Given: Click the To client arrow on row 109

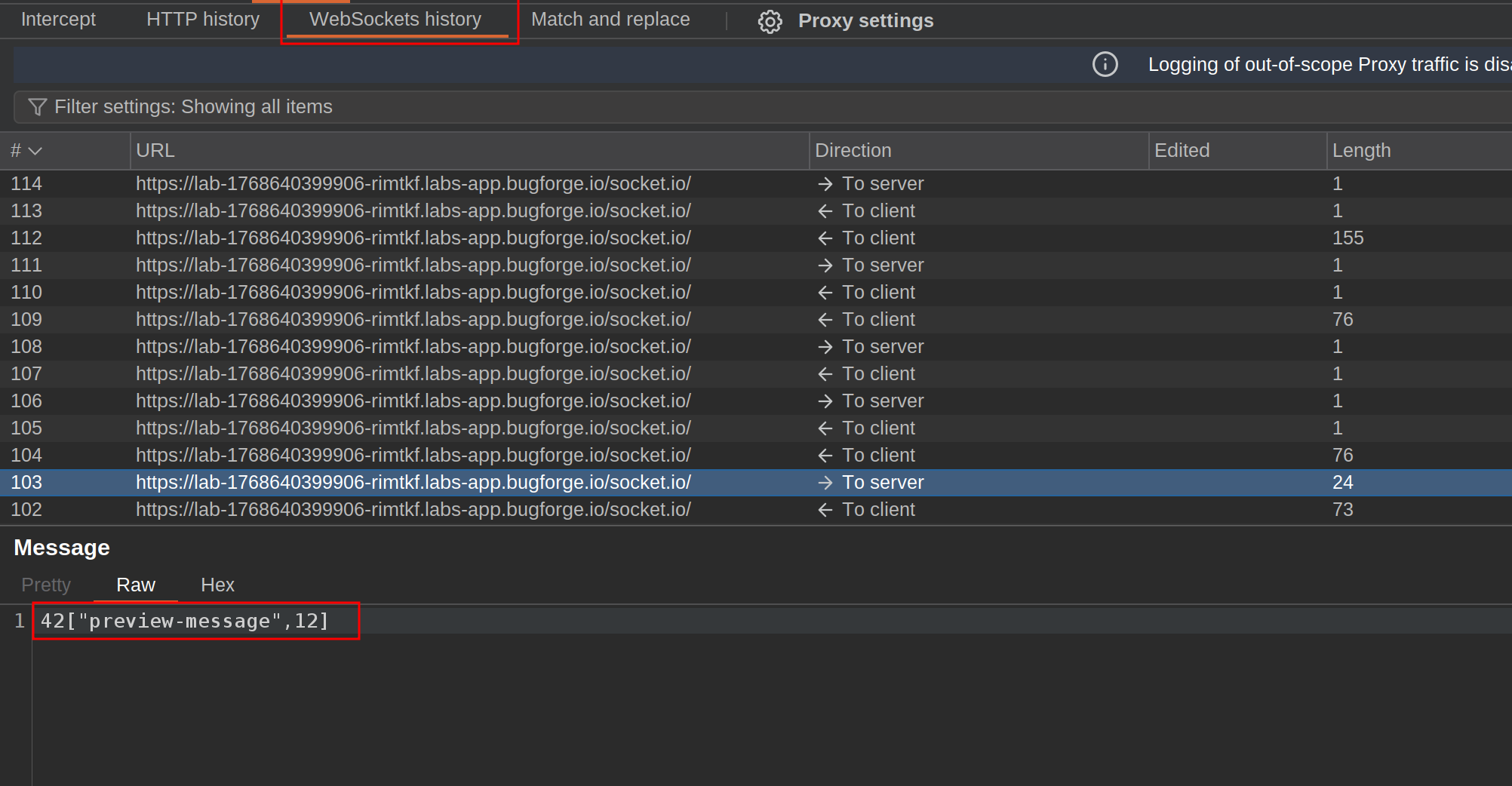Looking at the screenshot, I should coord(825,319).
